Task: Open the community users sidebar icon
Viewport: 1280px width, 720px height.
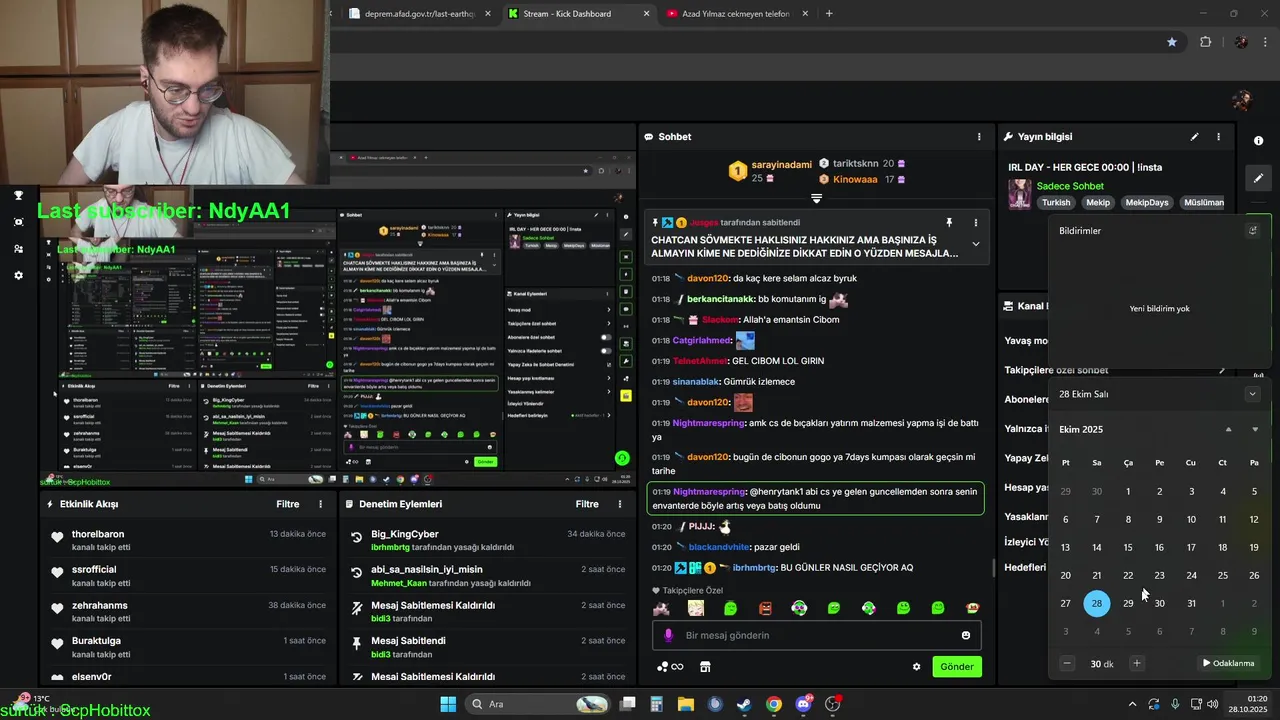Action: (x=18, y=249)
